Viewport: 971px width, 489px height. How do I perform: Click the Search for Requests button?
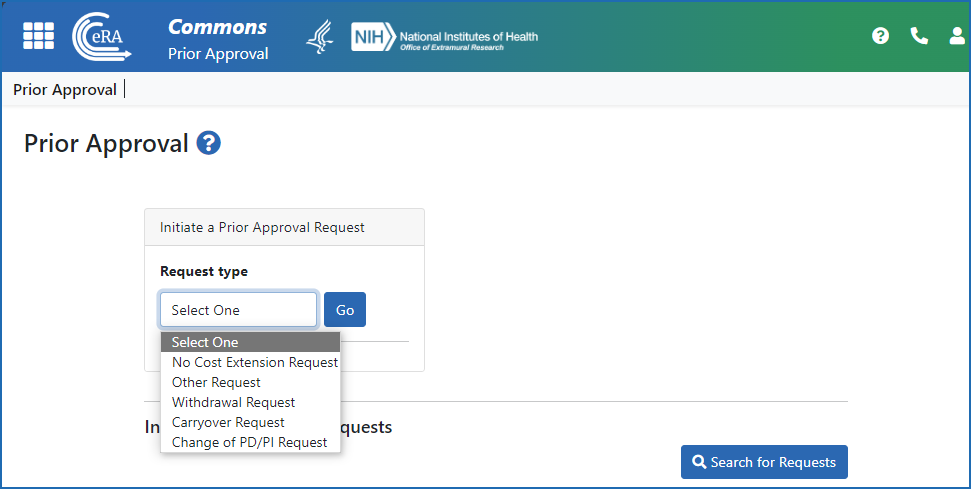tap(764, 462)
